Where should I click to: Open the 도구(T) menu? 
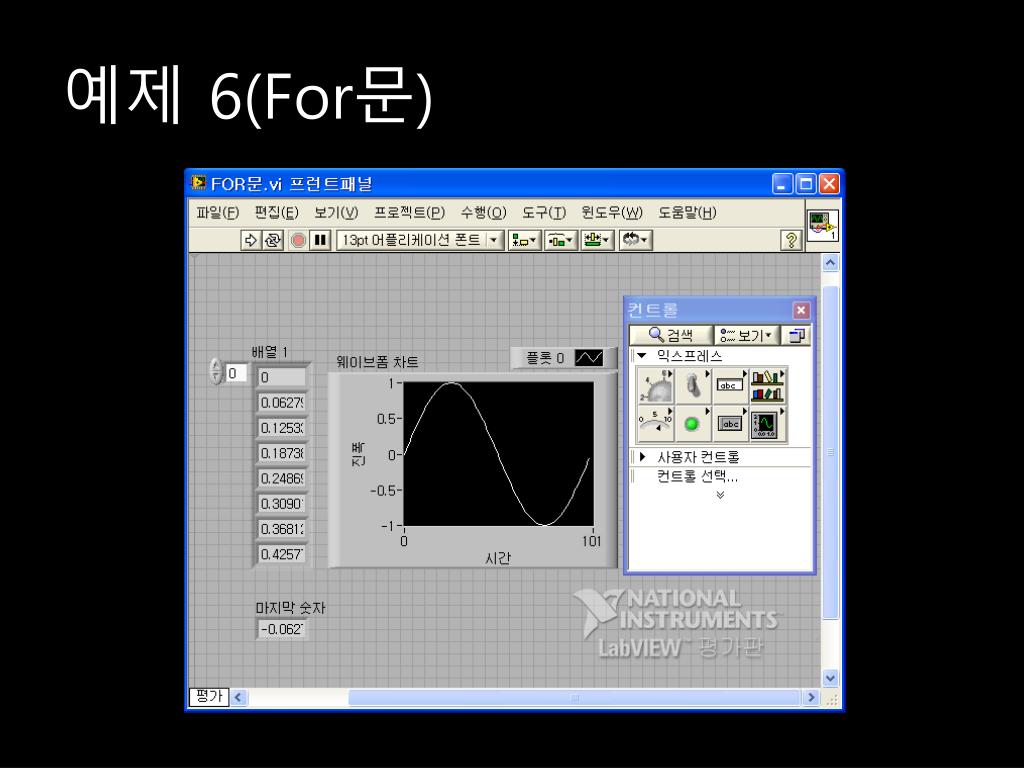point(544,212)
